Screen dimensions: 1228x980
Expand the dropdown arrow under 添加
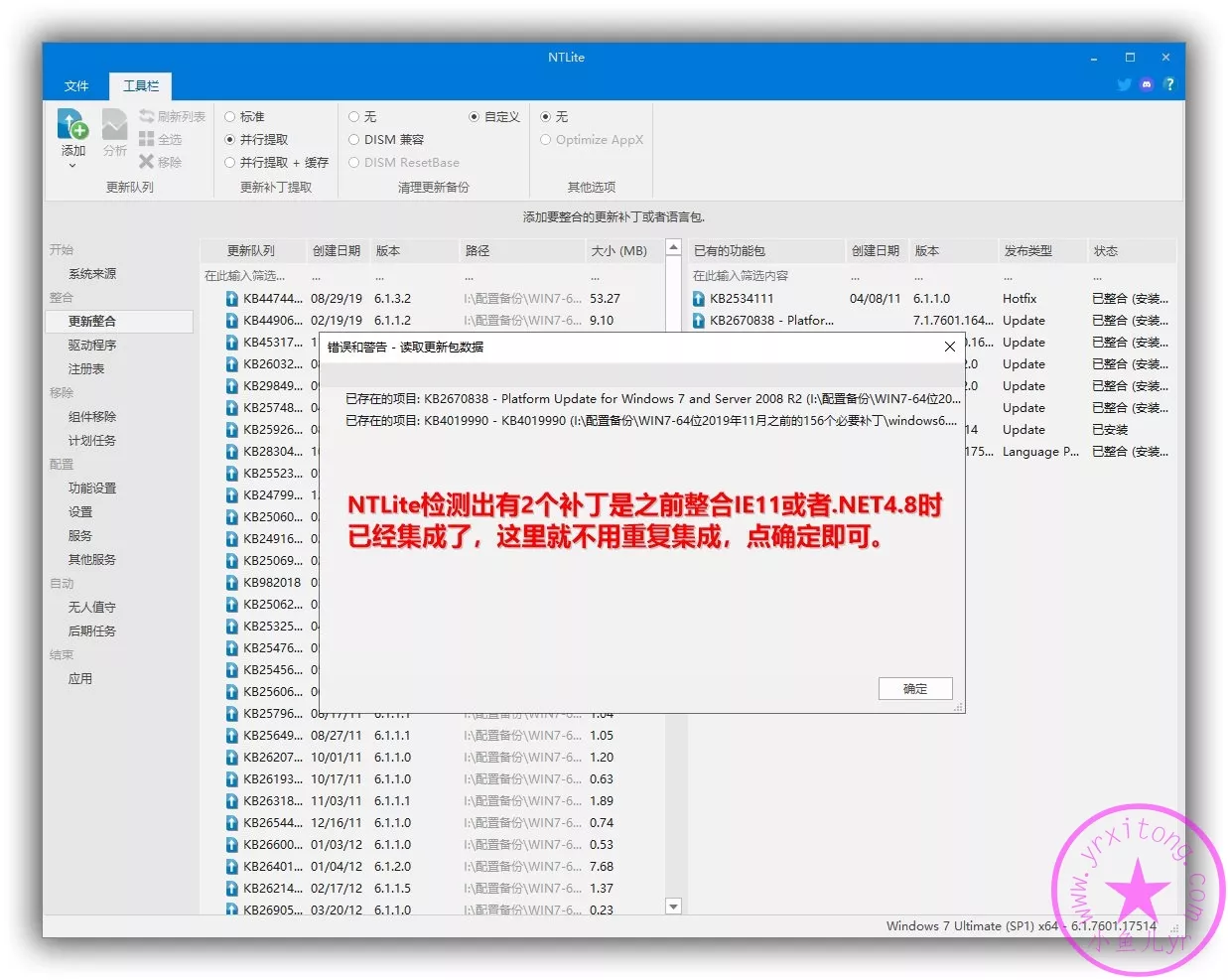click(72, 166)
